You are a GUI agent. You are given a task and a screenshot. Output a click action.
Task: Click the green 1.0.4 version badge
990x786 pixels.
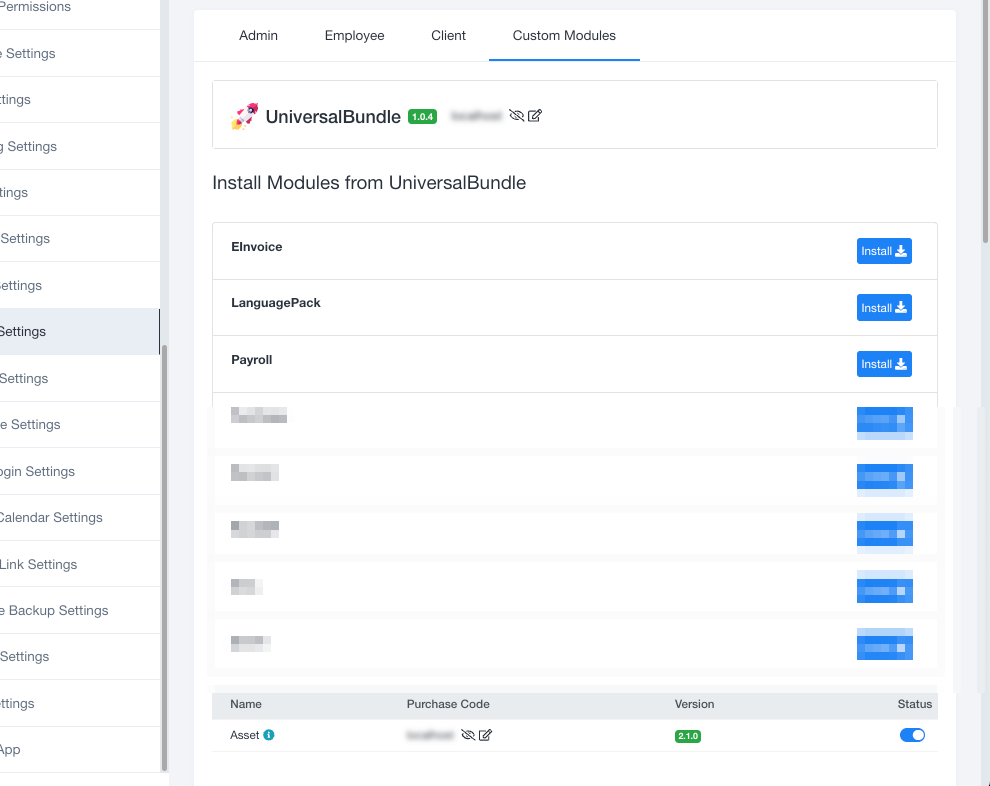coord(422,117)
